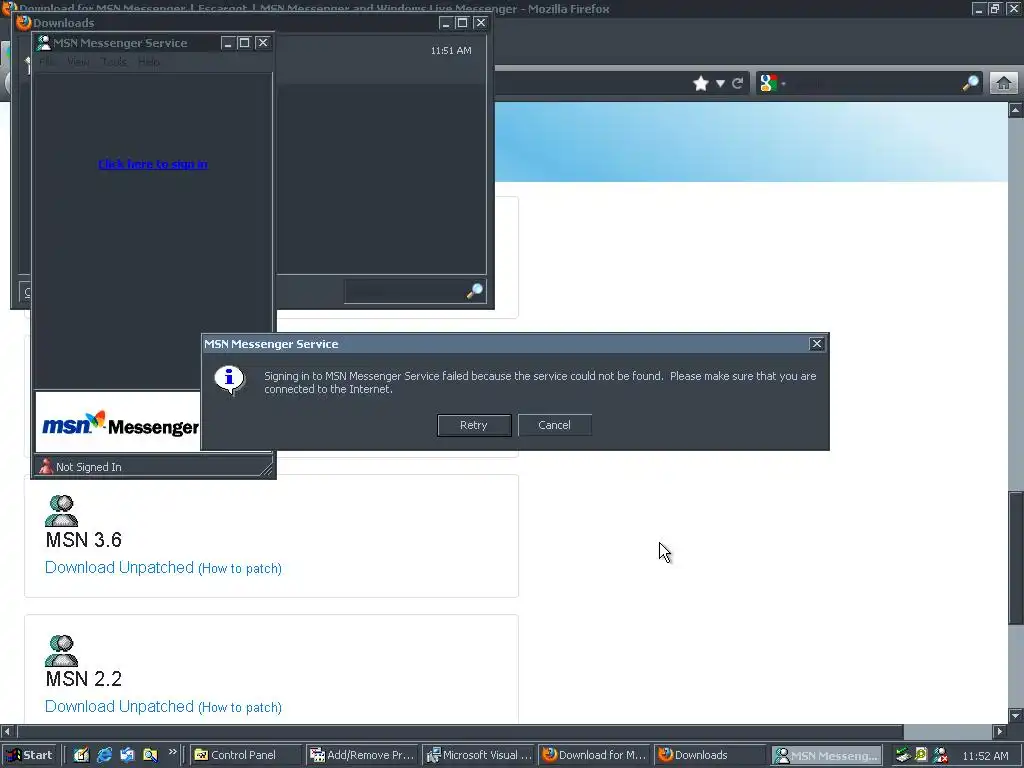Open 'How to patch' link for MSN 2.2
1024x768 pixels.
[240, 707]
